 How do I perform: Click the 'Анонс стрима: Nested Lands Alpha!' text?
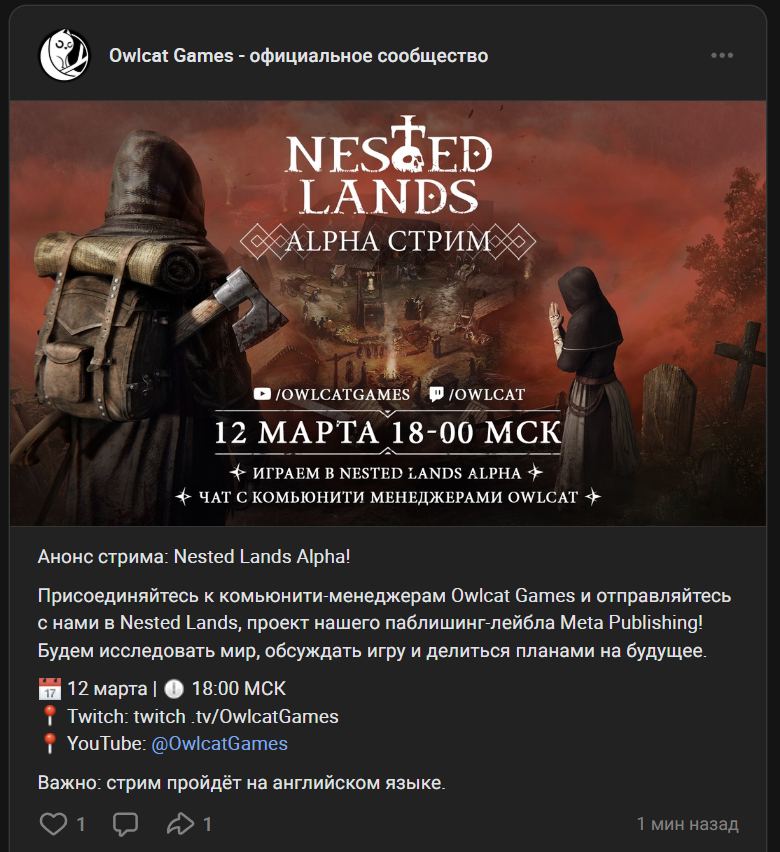pos(194,557)
